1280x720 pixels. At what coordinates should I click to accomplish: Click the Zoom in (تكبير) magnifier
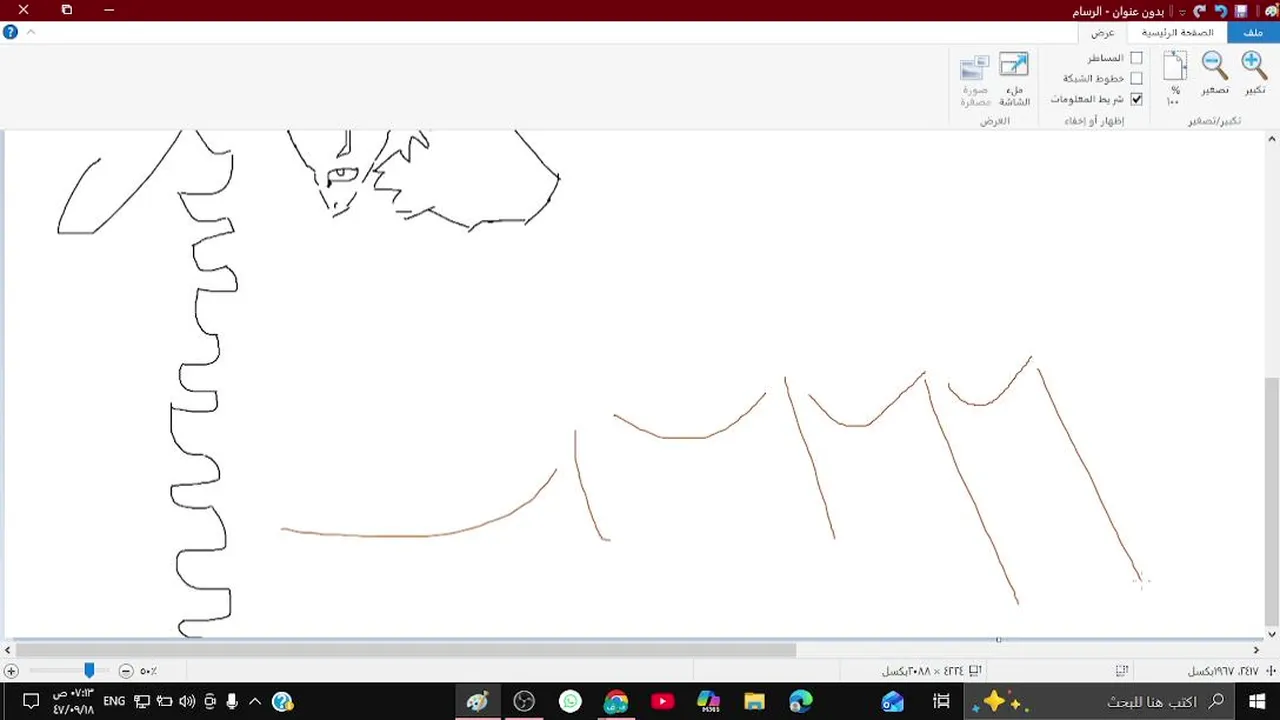pyautogui.click(x=1254, y=66)
